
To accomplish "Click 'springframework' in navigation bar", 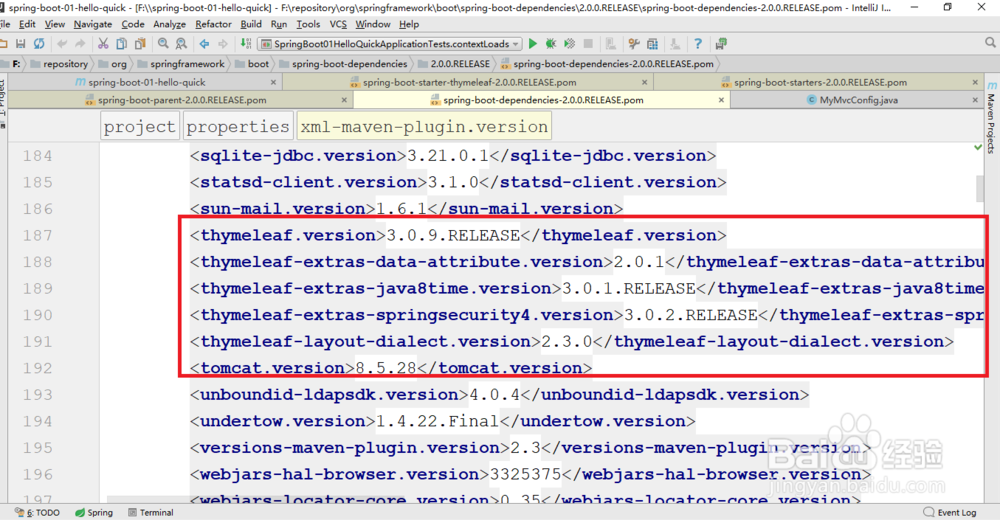I will click(181, 64).
